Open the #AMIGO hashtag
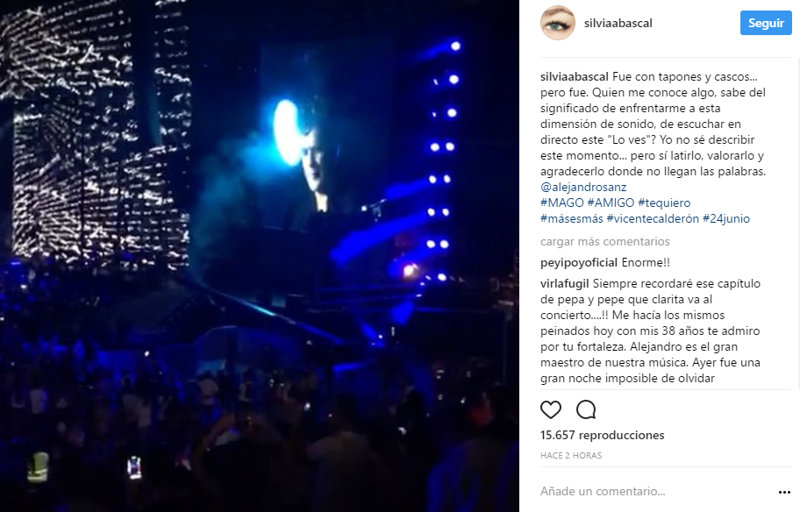 [611, 203]
